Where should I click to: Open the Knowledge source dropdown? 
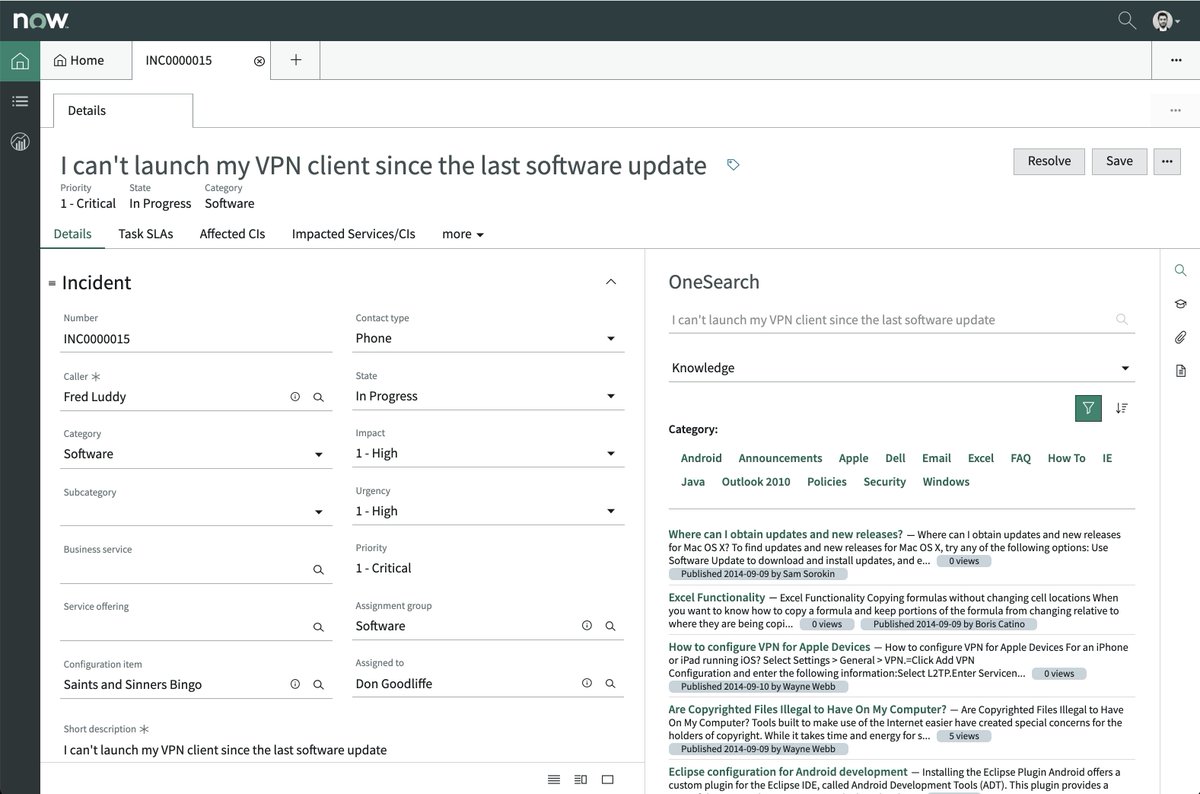tap(902, 368)
